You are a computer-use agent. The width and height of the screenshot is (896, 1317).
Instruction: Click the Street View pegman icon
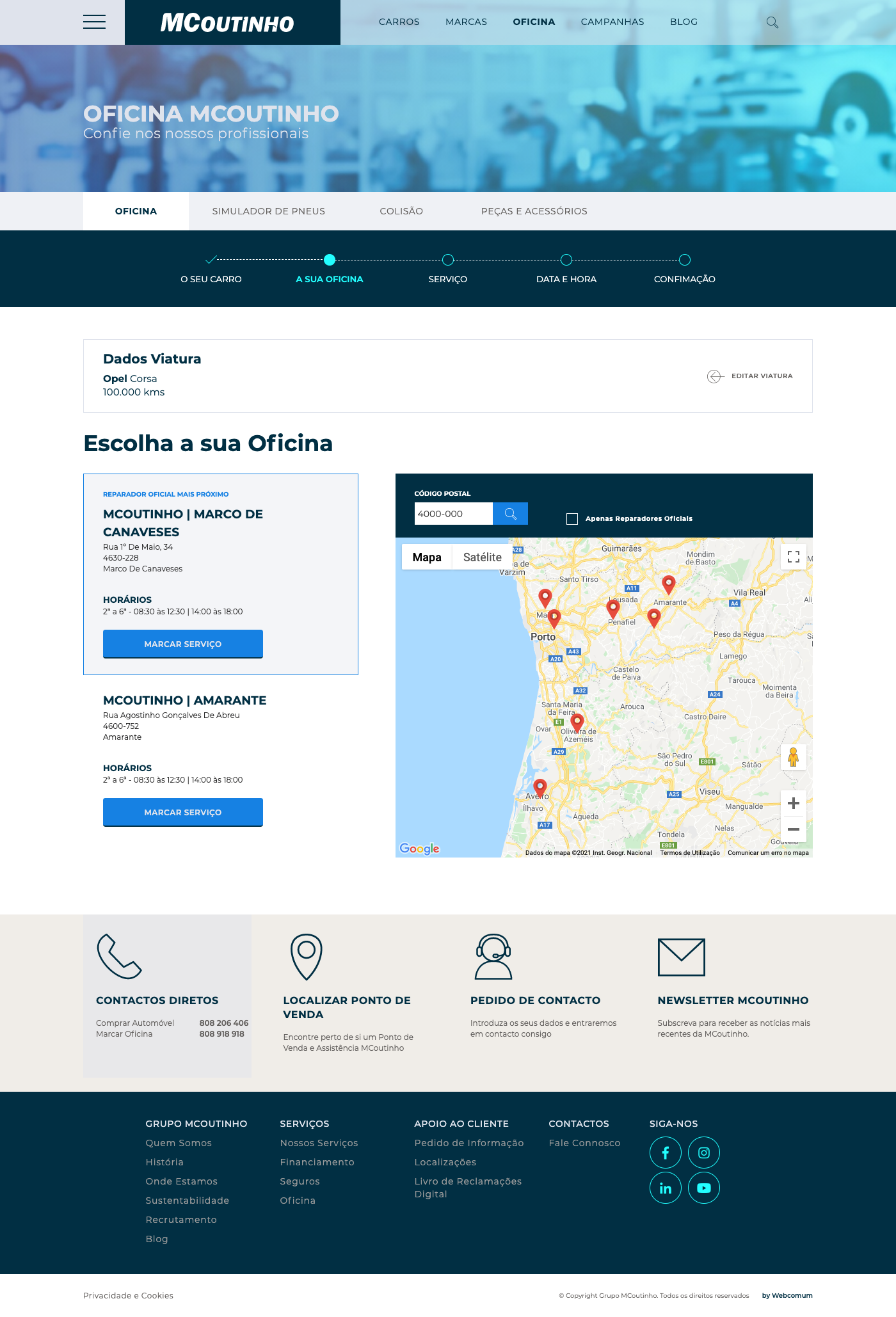coord(794,758)
